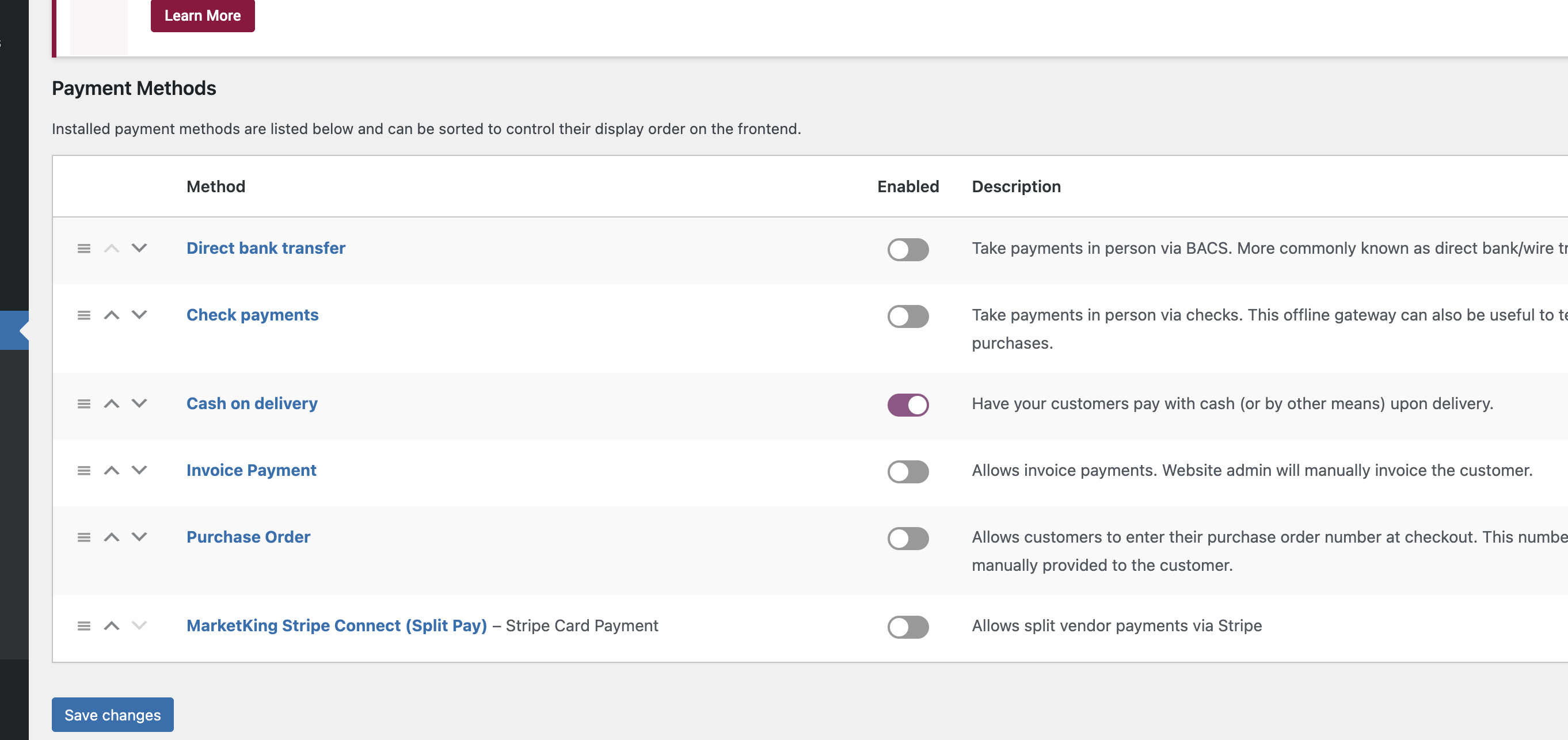Click the Save changes button

coord(113,715)
